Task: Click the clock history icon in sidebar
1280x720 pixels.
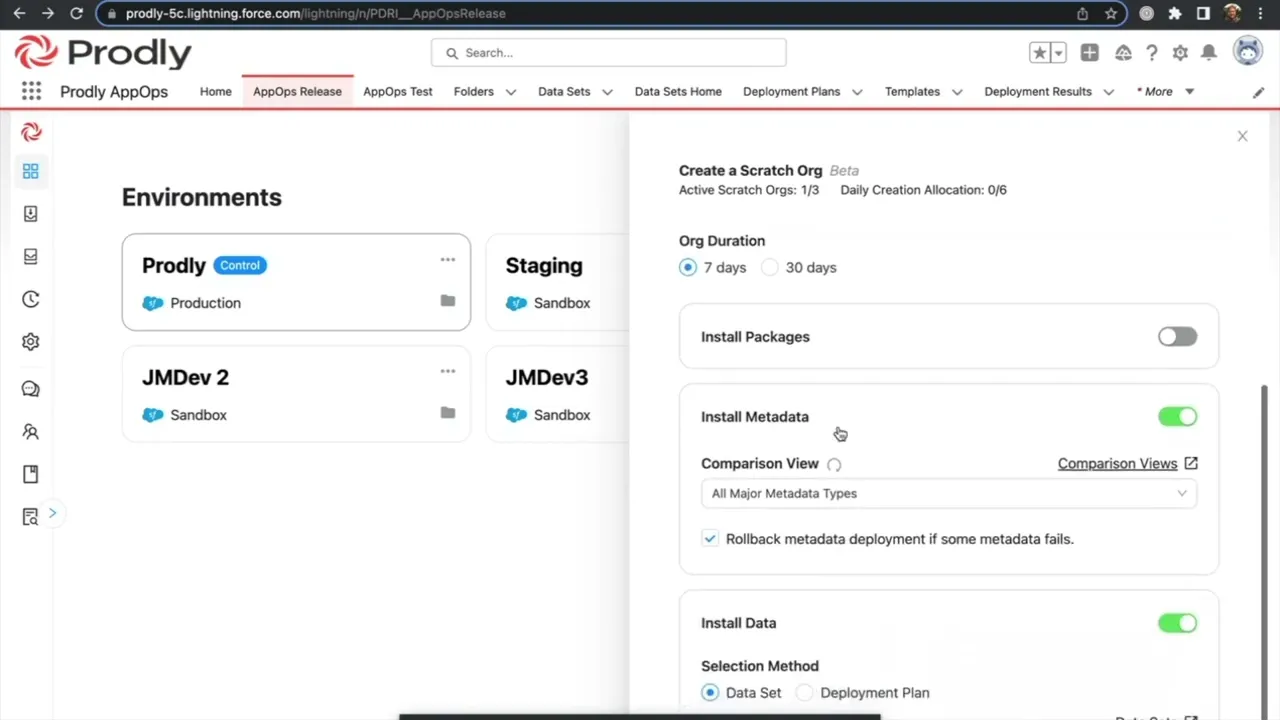Action: point(31,299)
